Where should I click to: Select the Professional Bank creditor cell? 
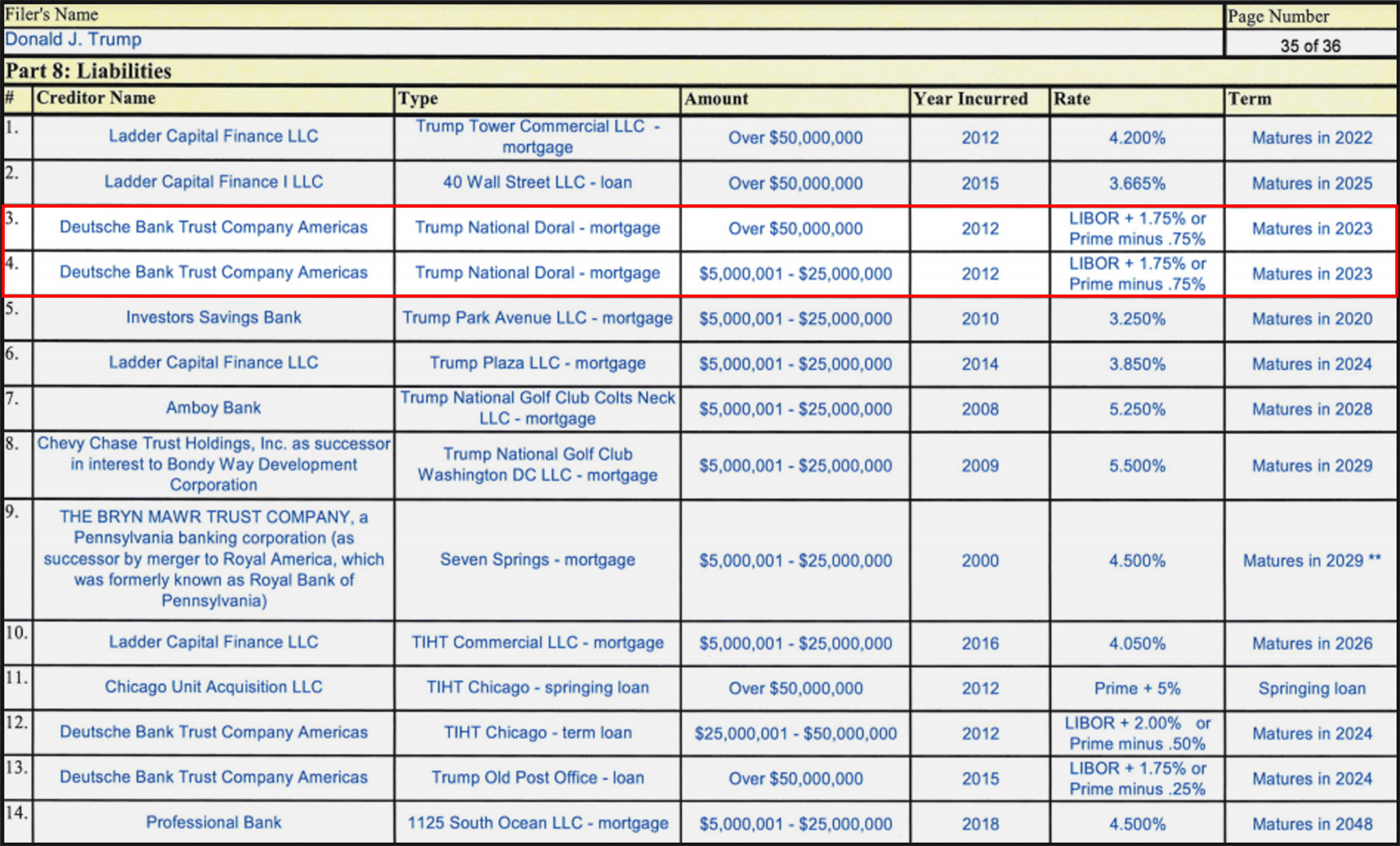point(213,822)
